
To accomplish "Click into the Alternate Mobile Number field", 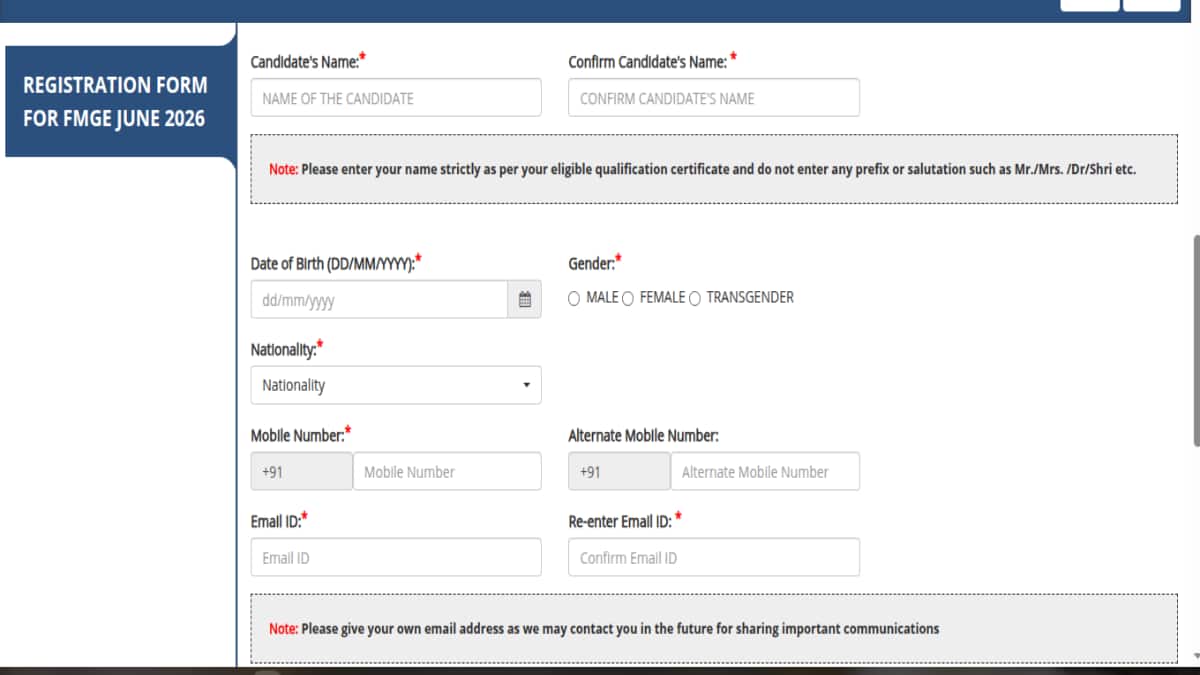I will click(764, 471).
